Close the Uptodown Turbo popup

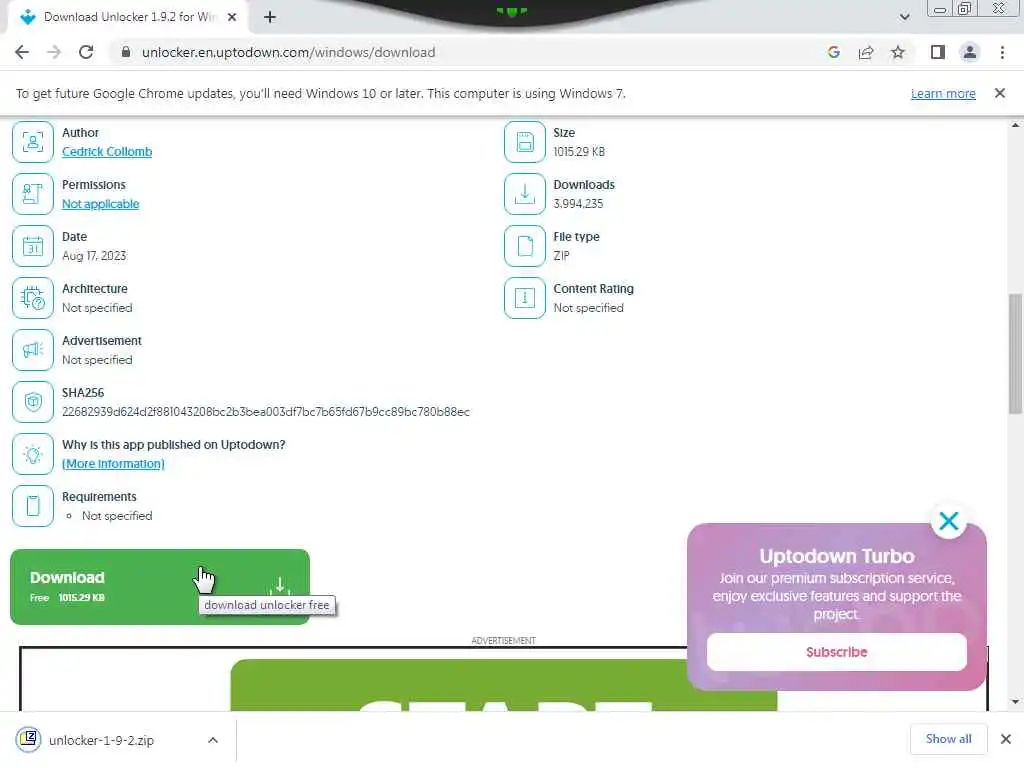(948, 521)
